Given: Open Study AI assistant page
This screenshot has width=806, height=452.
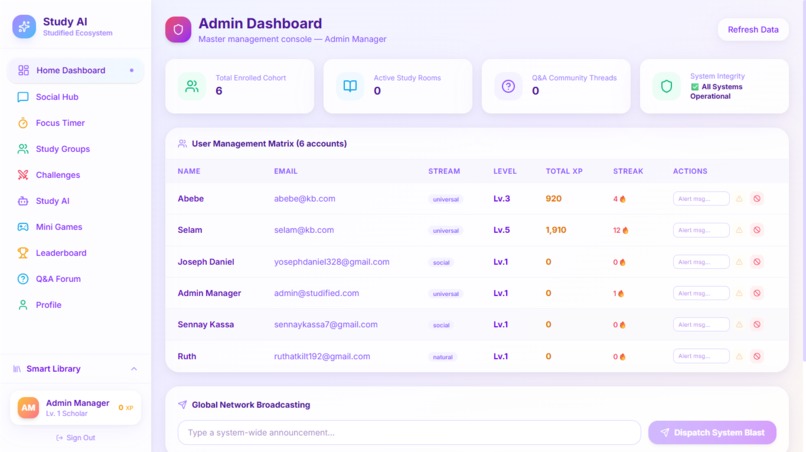Looking at the screenshot, I should 75,201.
